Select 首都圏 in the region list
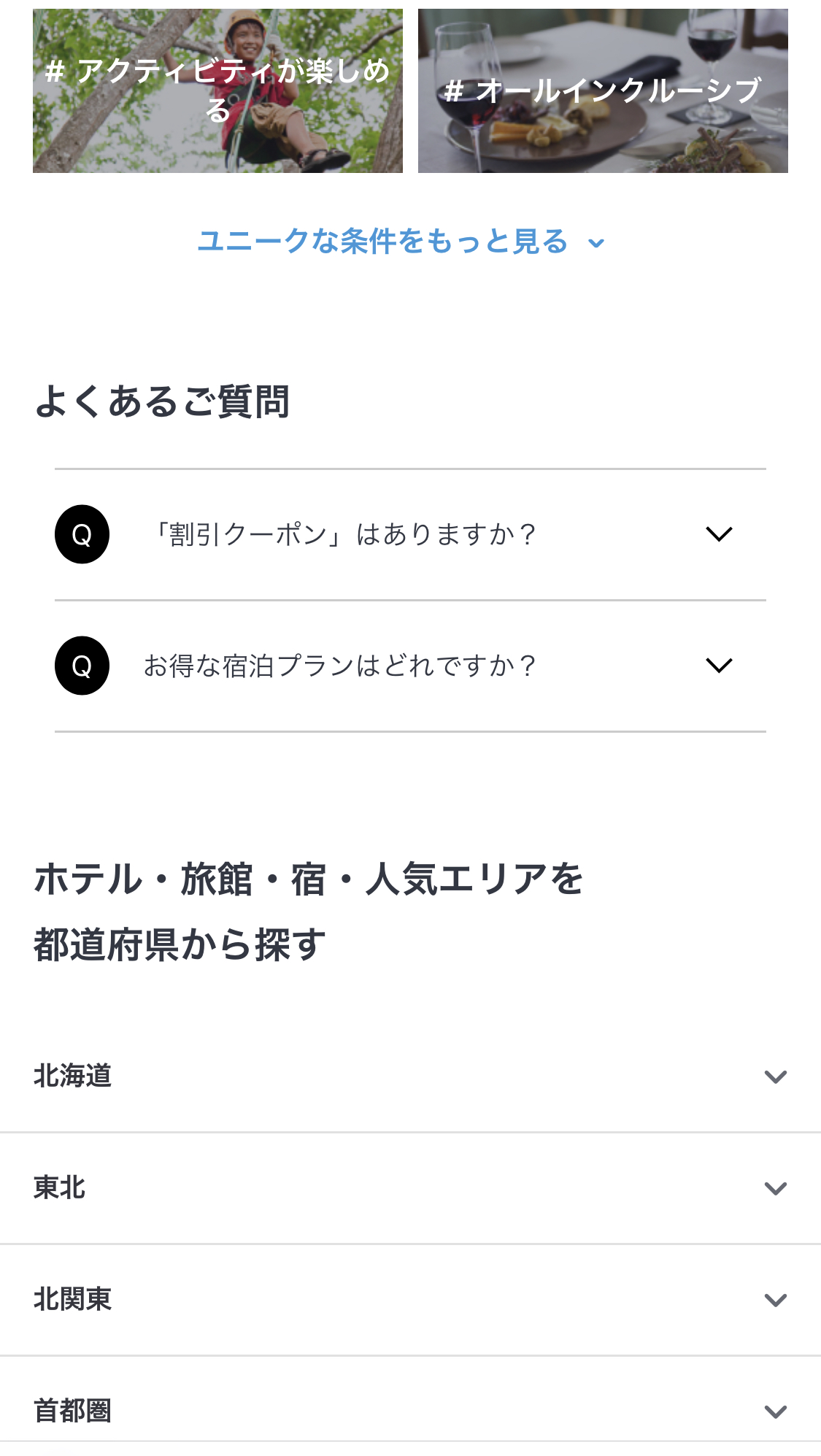The image size is (821, 1456). [72, 1411]
